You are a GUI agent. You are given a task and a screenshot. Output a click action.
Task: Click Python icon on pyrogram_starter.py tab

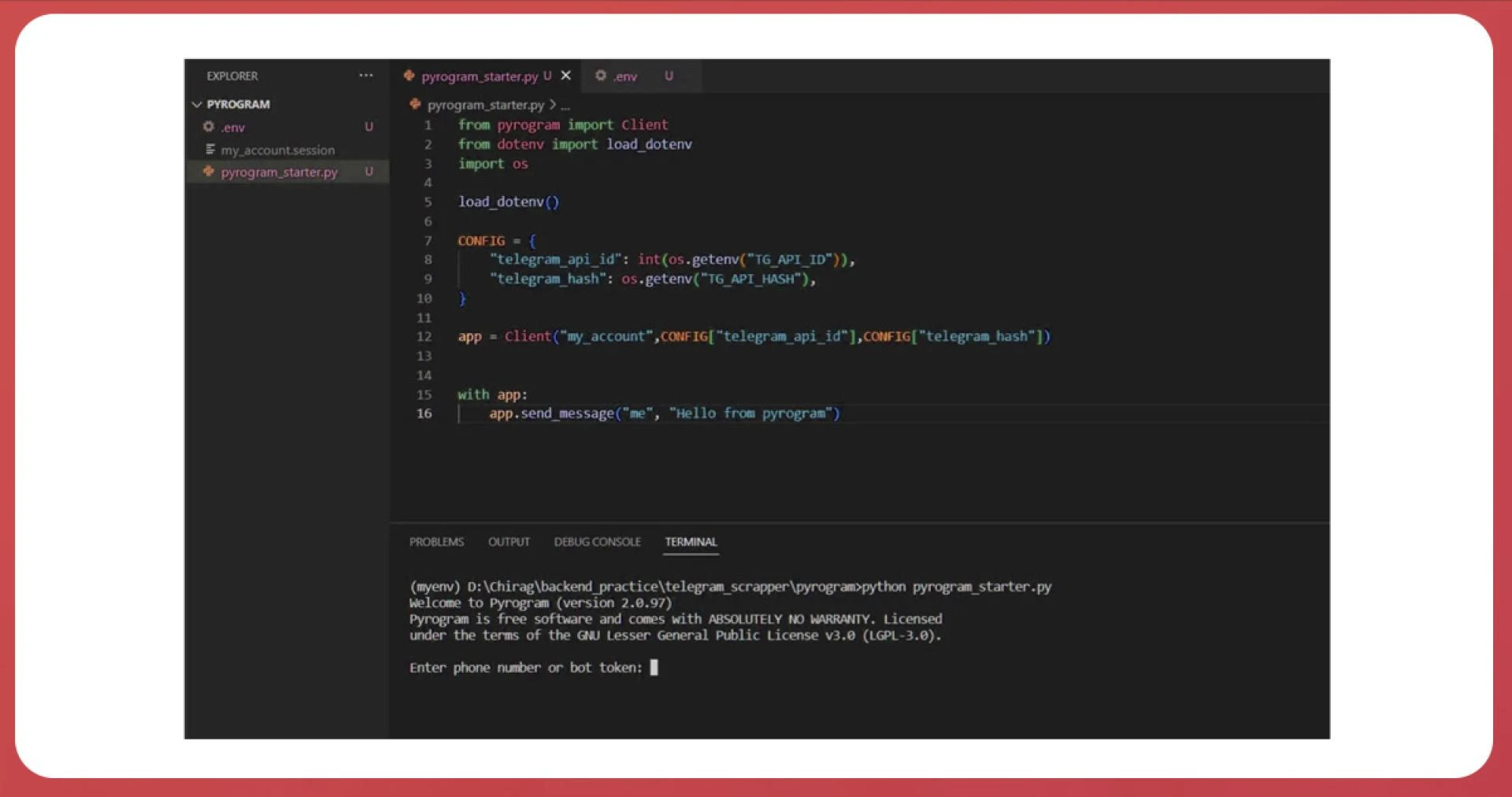(x=409, y=76)
